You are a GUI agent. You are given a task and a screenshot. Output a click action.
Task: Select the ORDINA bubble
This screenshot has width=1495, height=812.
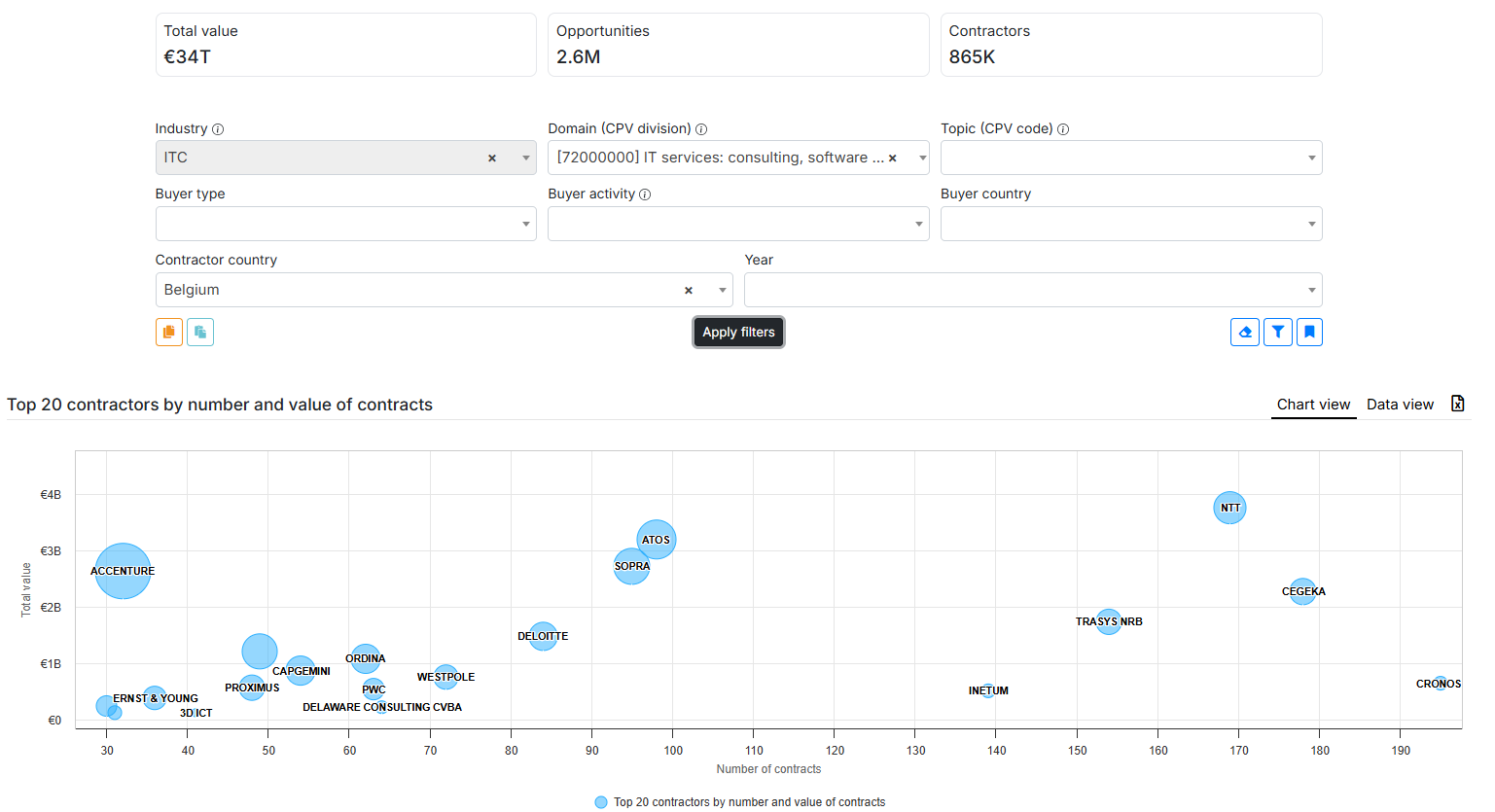click(365, 659)
